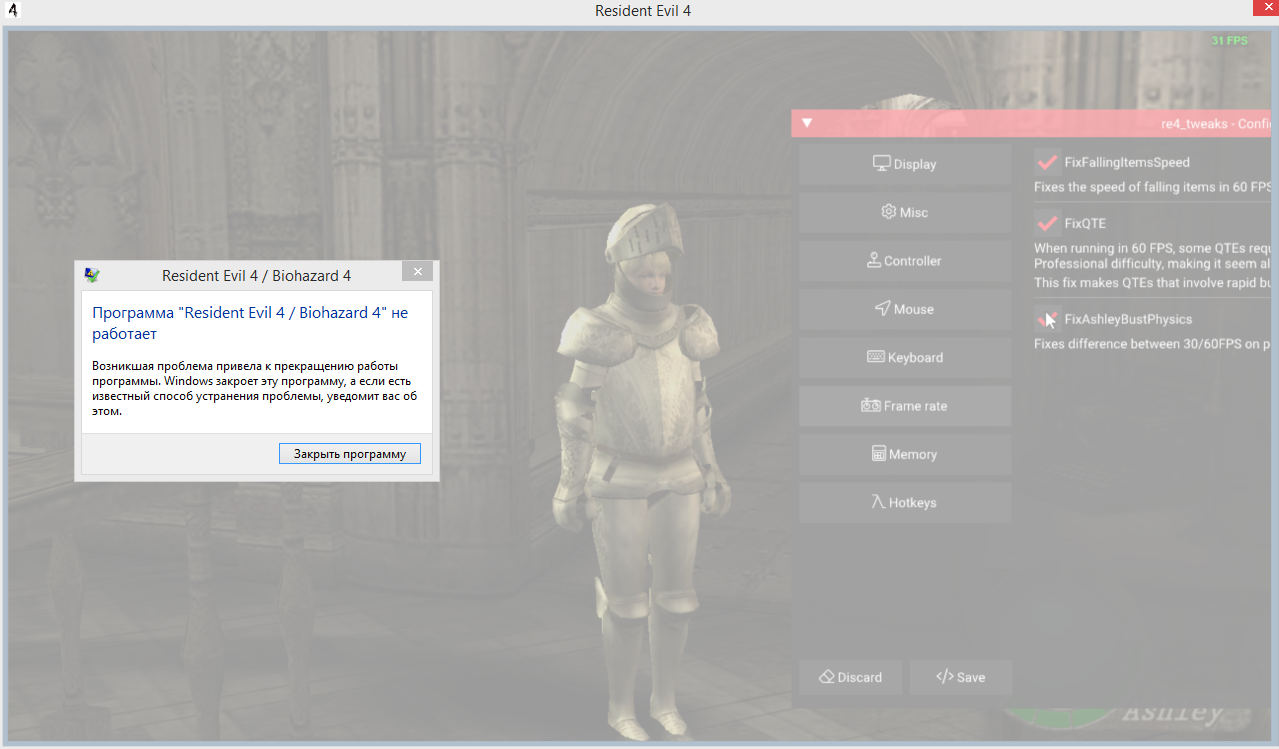Click Discard to revert changes
The width and height of the screenshot is (1279, 749).
point(850,677)
